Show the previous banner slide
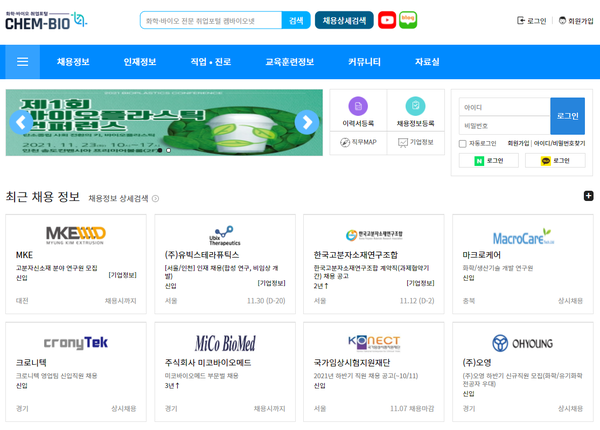Image resolution: width=600 pixels, height=430 pixels. point(21,122)
